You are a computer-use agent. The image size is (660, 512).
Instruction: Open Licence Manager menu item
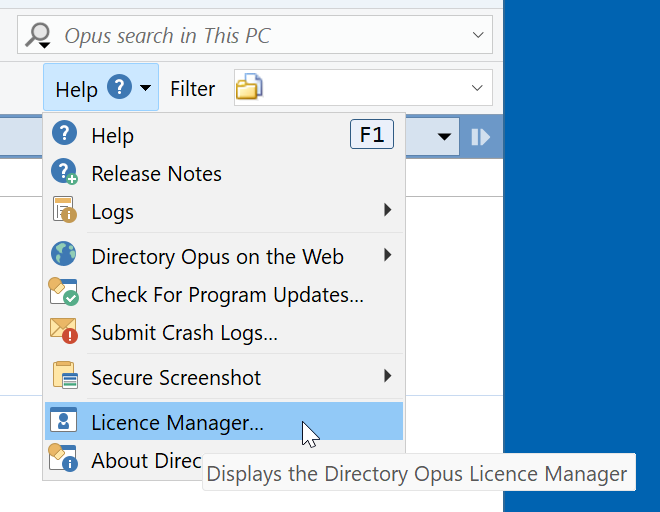tap(224, 421)
